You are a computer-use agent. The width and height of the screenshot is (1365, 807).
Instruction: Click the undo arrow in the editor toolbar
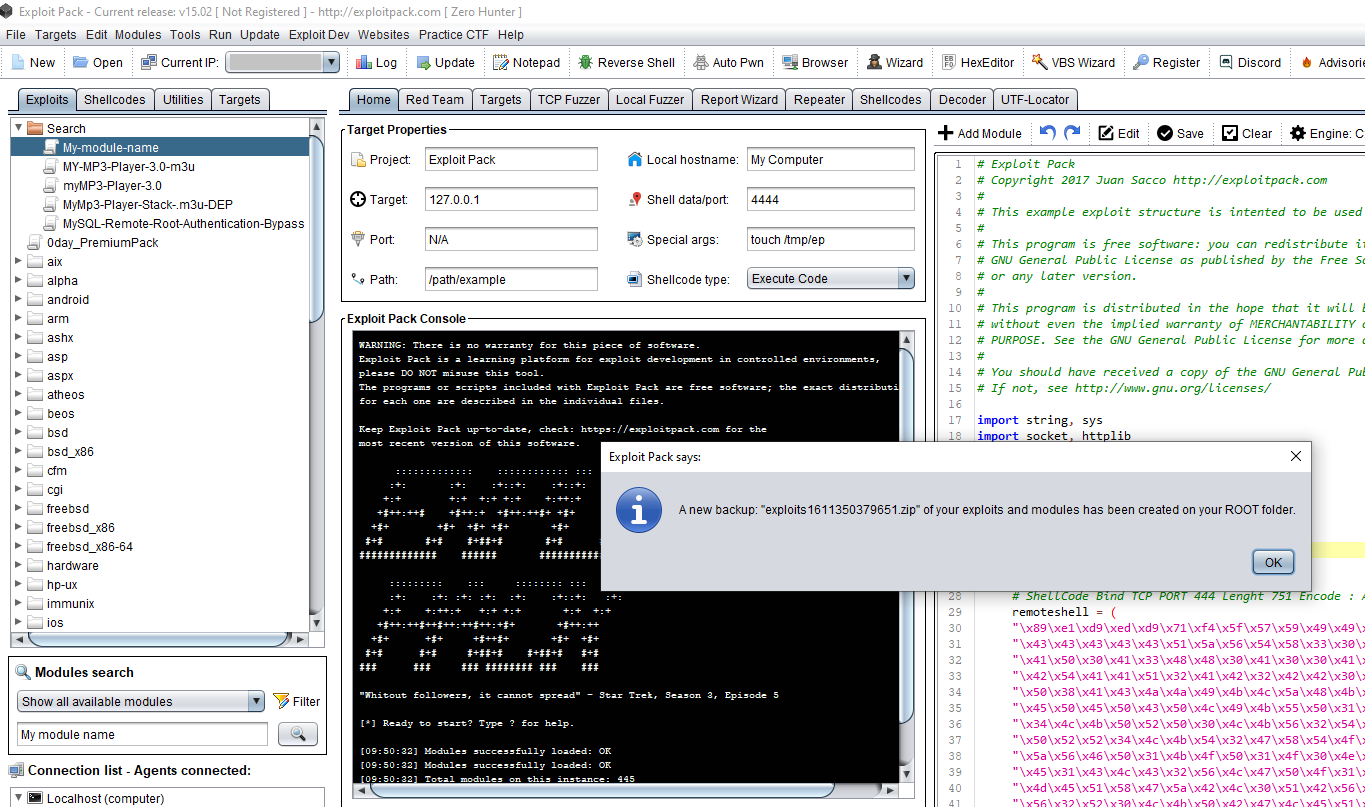coord(1047,133)
